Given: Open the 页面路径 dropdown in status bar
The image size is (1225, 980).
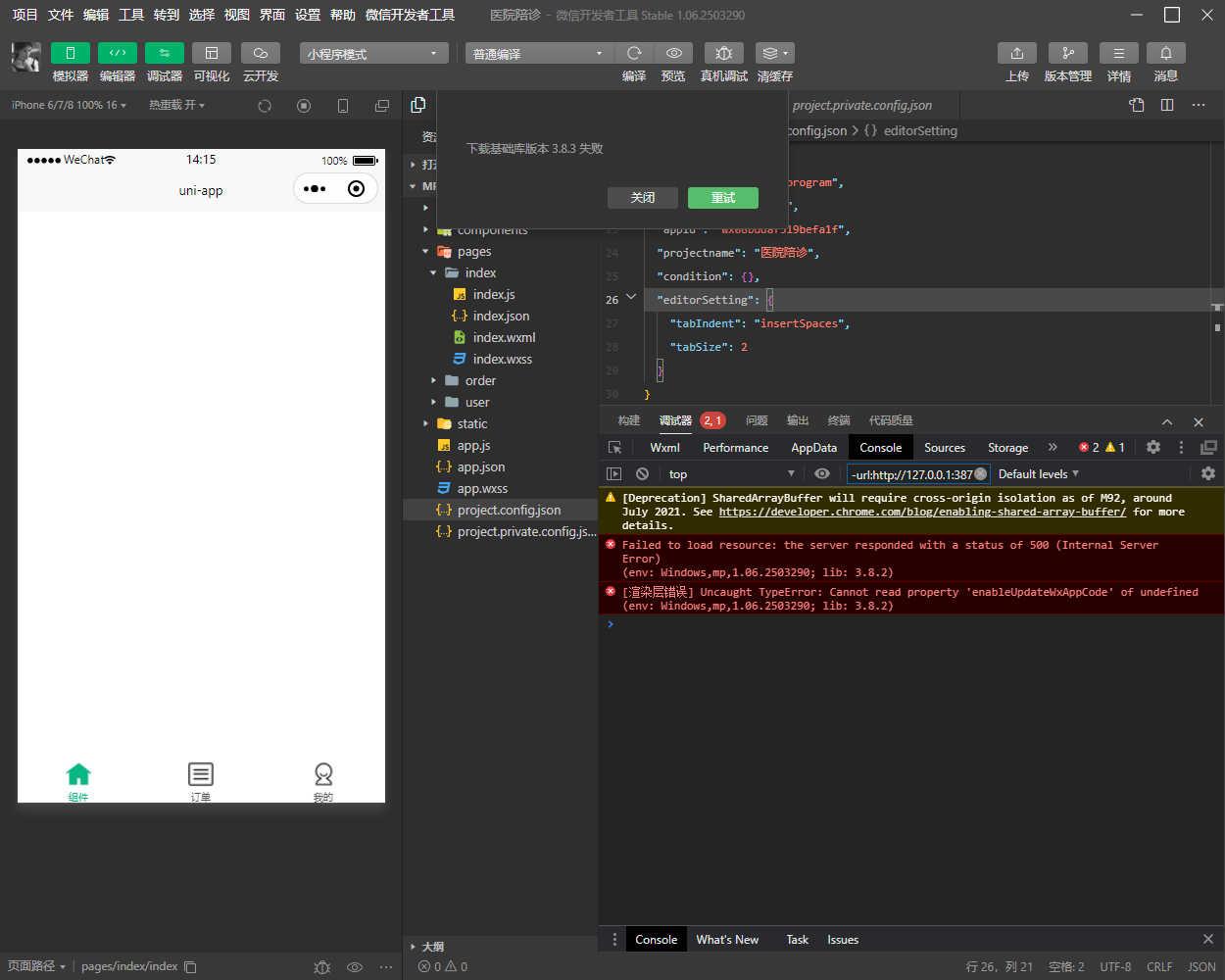Looking at the screenshot, I should click(x=36, y=966).
